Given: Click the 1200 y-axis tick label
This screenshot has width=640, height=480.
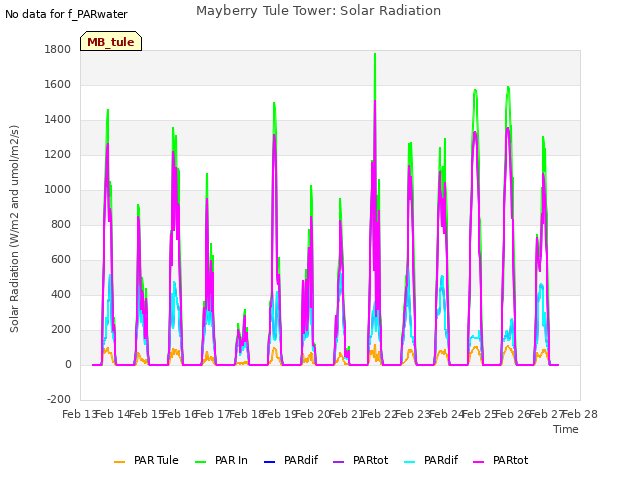Looking at the screenshot, I should click(x=58, y=155).
